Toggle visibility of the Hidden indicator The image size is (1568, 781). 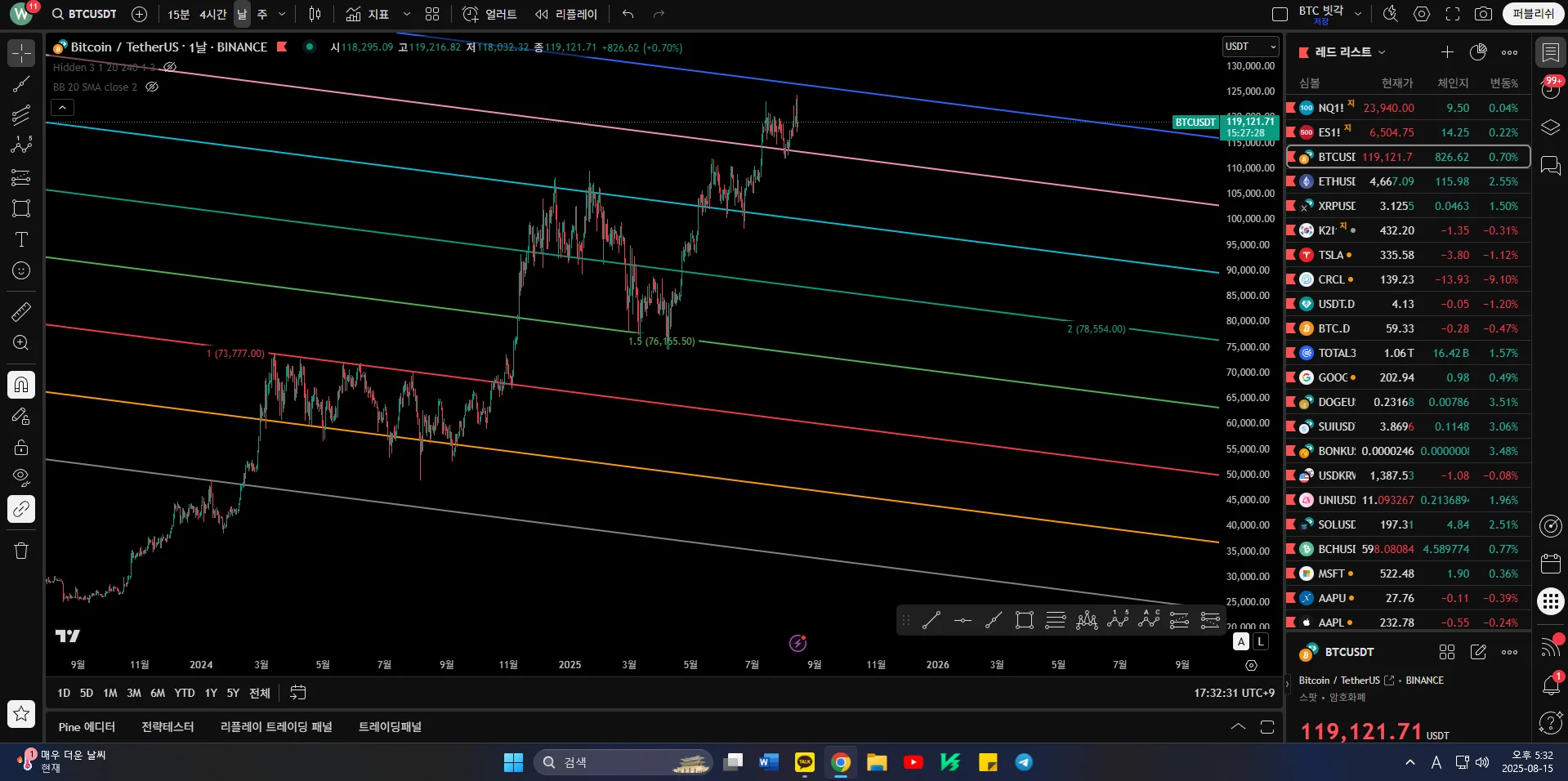pos(170,67)
